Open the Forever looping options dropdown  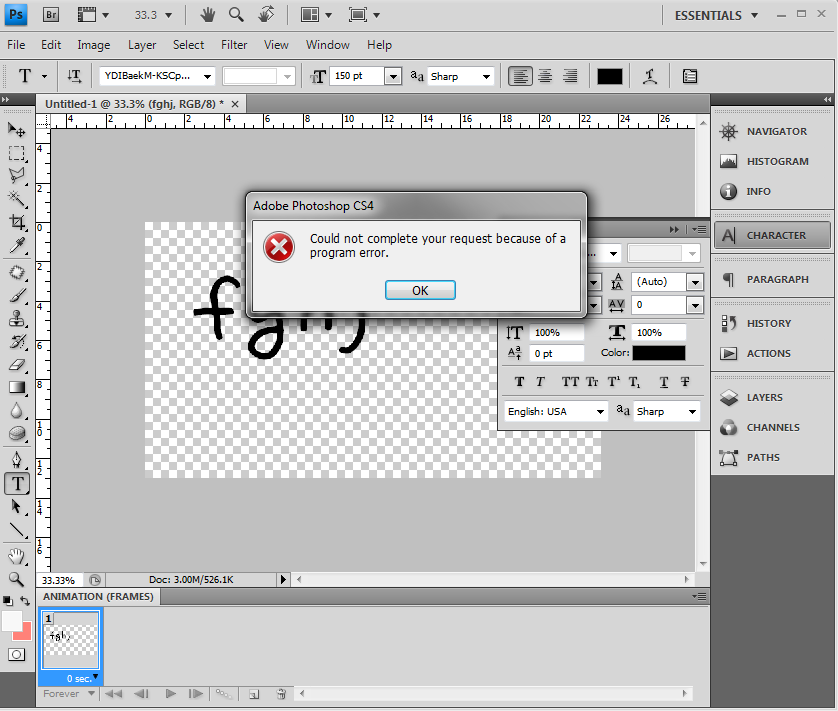(x=90, y=693)
